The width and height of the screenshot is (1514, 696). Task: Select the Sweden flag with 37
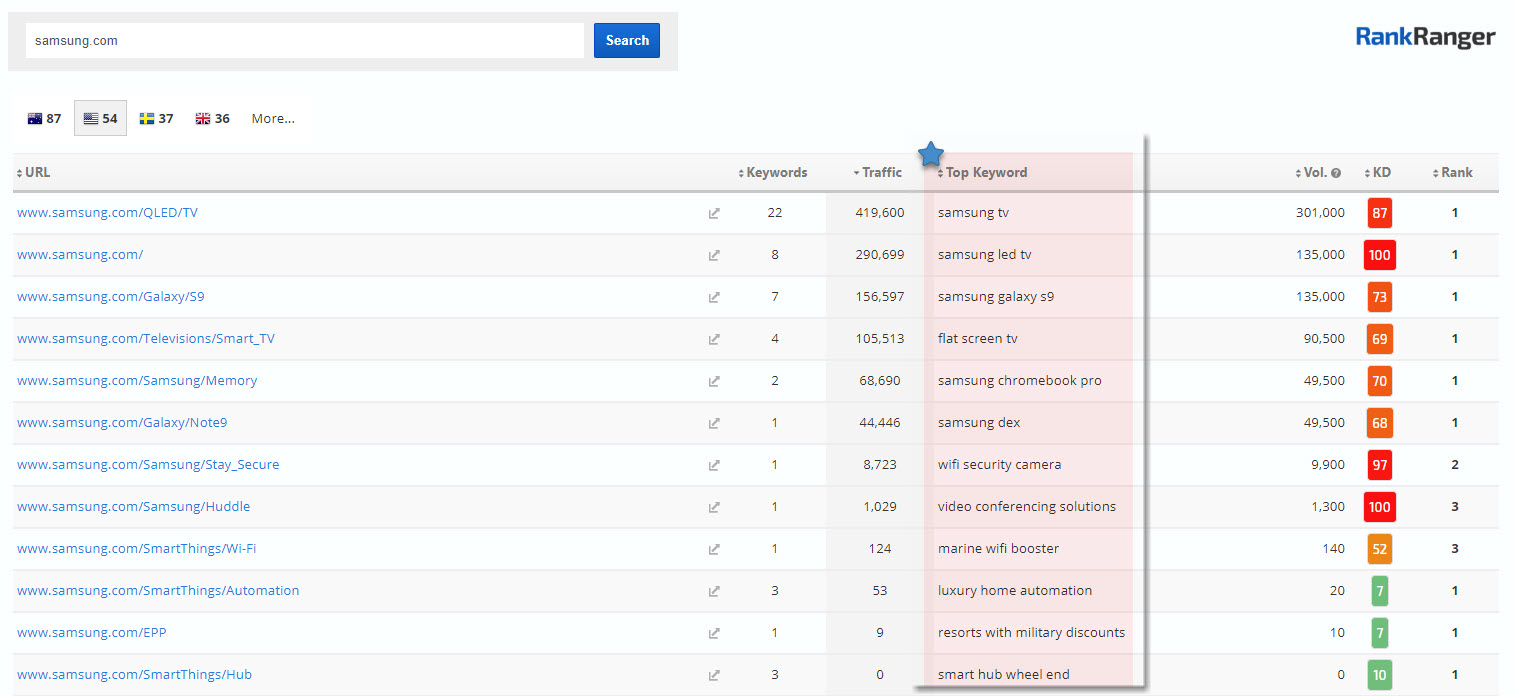pyautogui.click(x=156, y=118)
